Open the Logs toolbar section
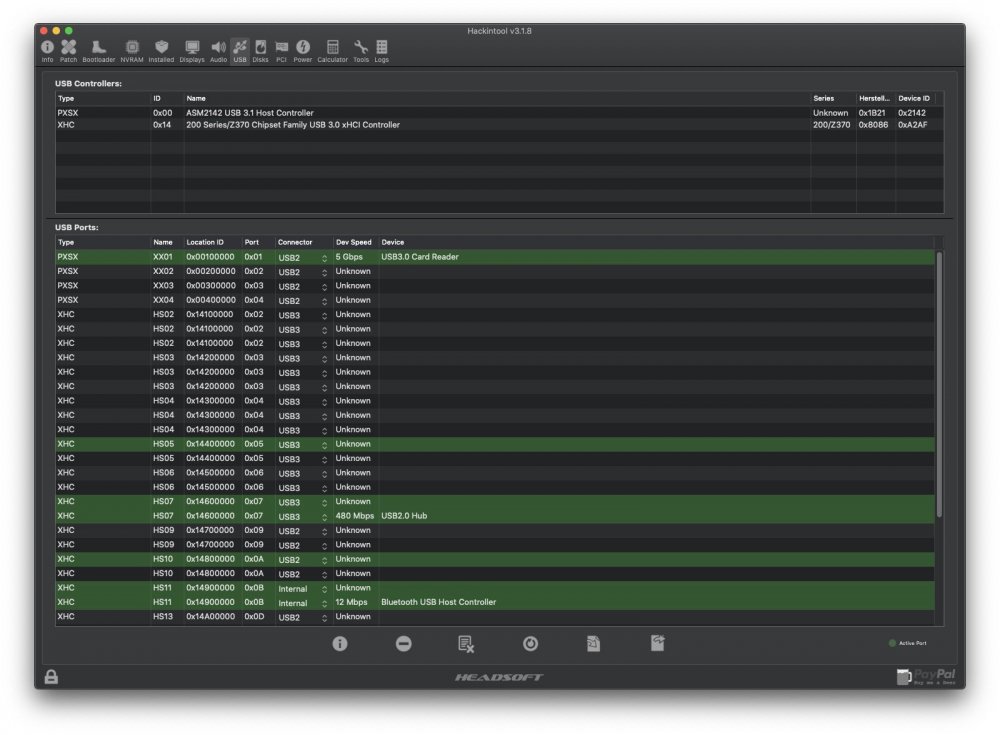 [381, 51]
